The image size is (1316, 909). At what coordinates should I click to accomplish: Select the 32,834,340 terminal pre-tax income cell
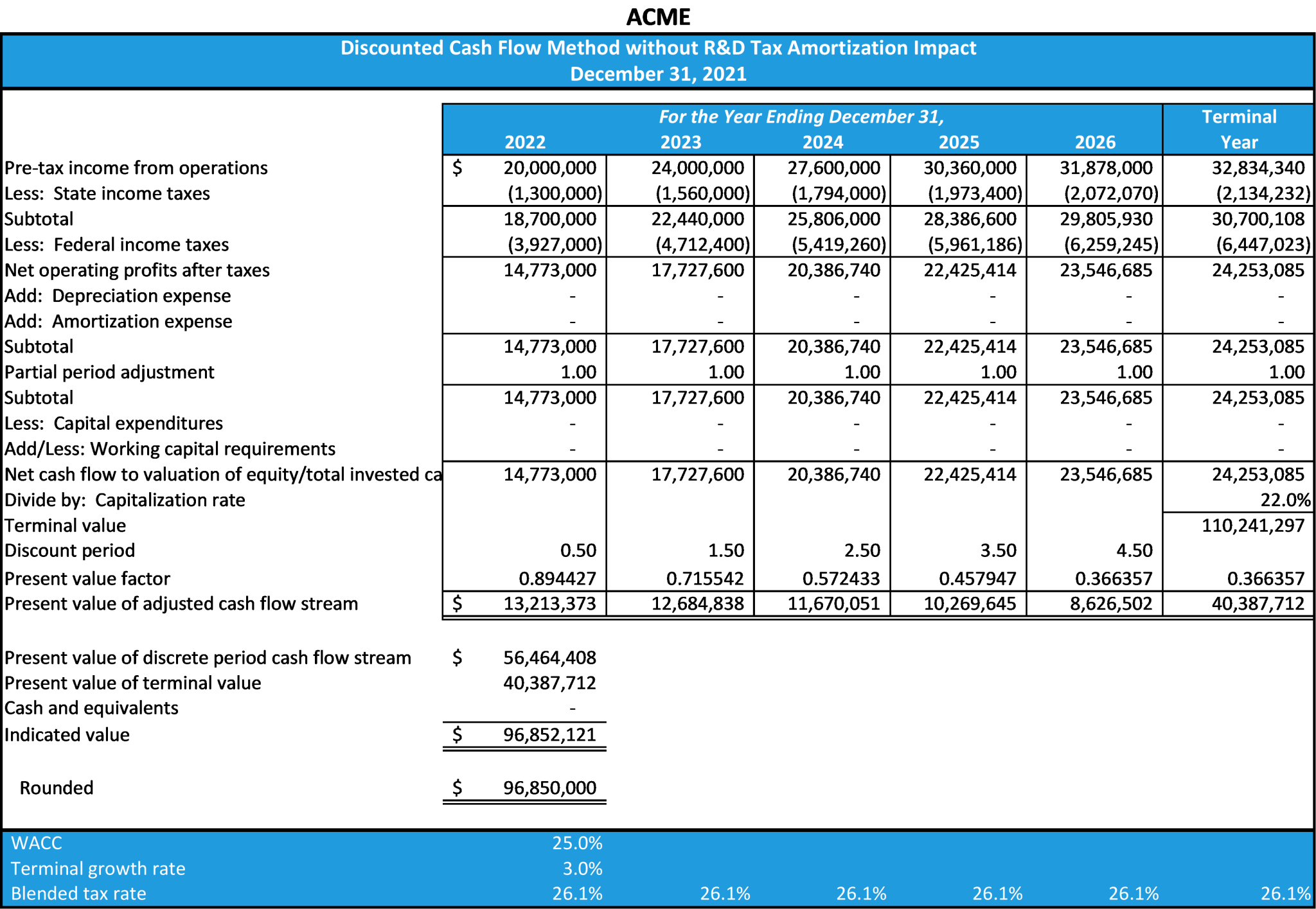click(1258, 168)
